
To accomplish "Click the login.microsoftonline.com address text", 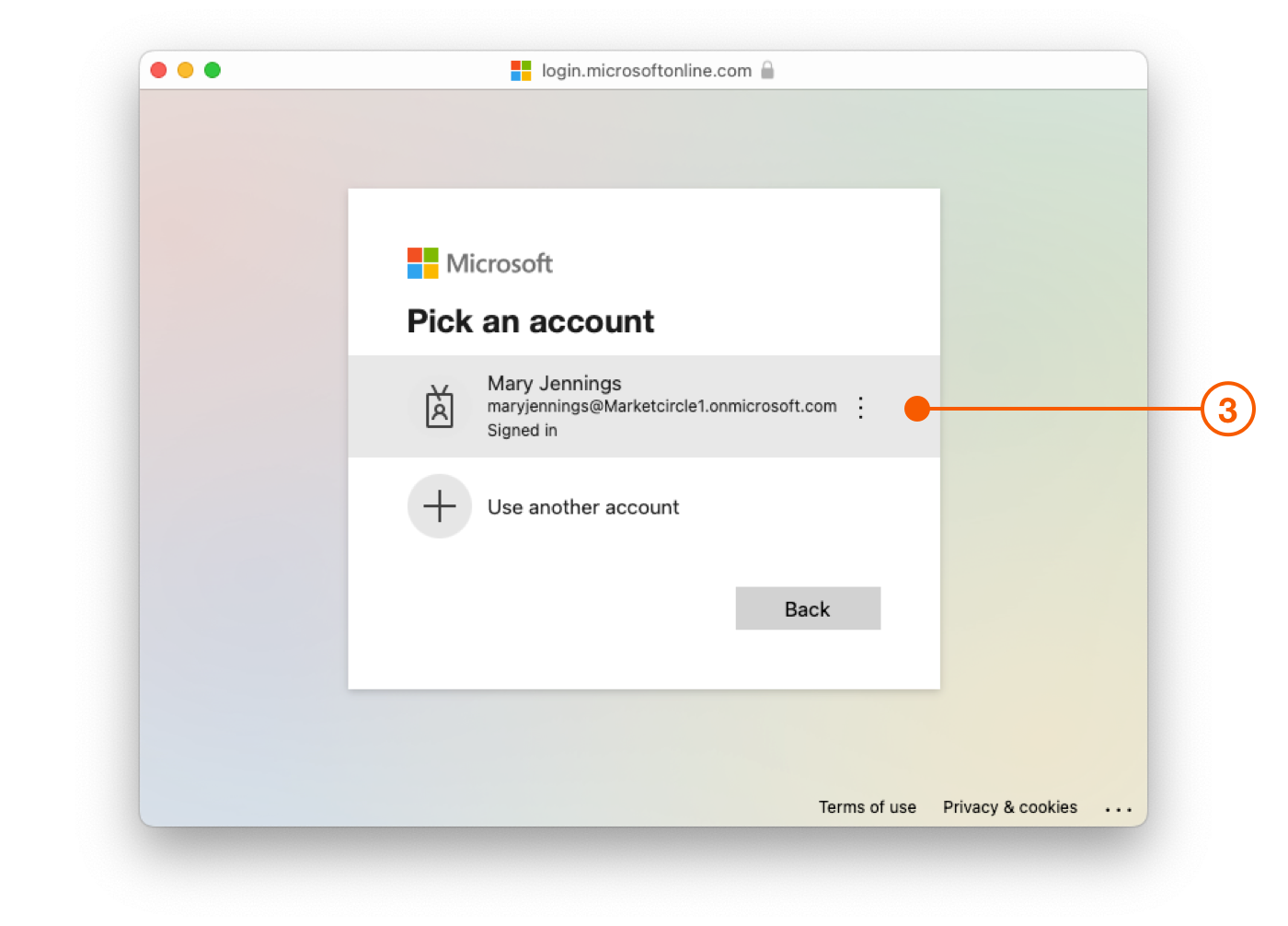I will [x=646, y=71].
